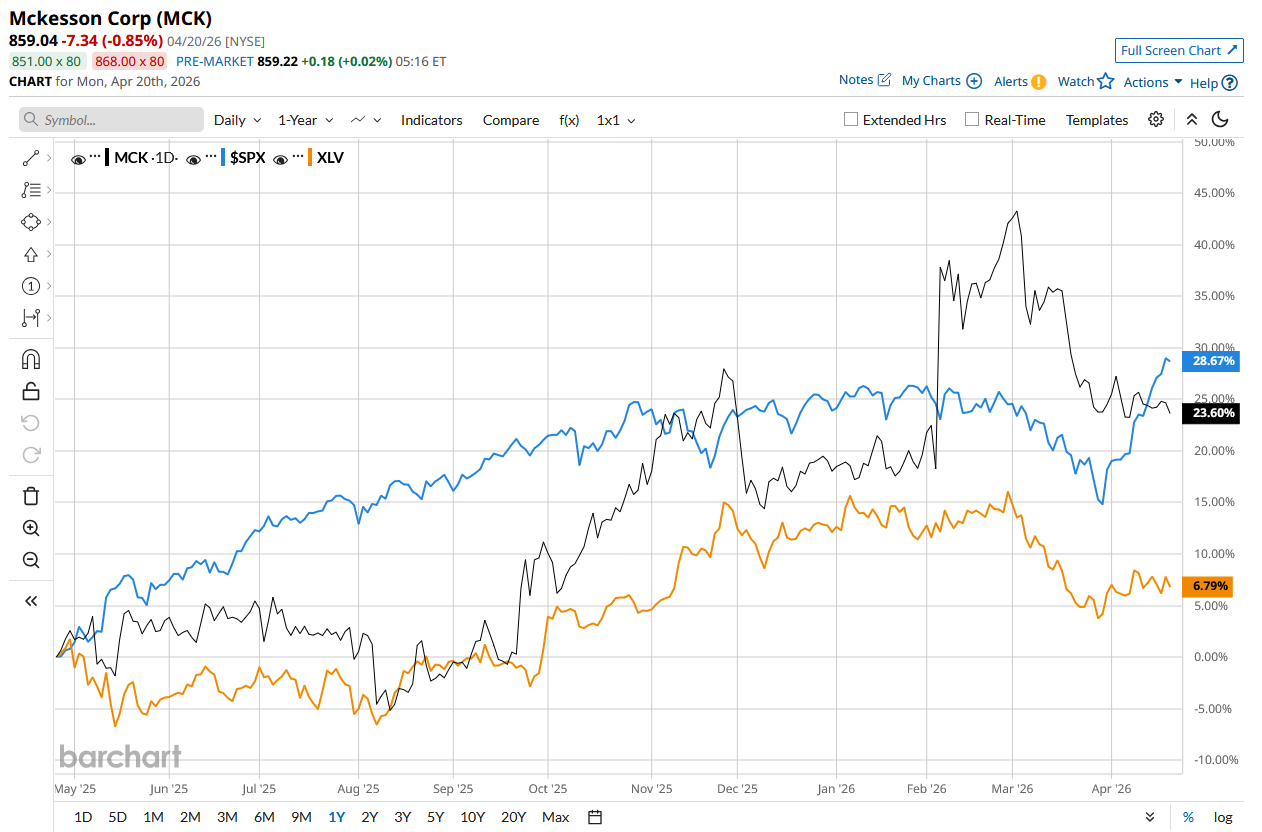Click the 23.60% MCK value label
The width and height of the screenshot is (1262, 832).
tap(1211, 413)
